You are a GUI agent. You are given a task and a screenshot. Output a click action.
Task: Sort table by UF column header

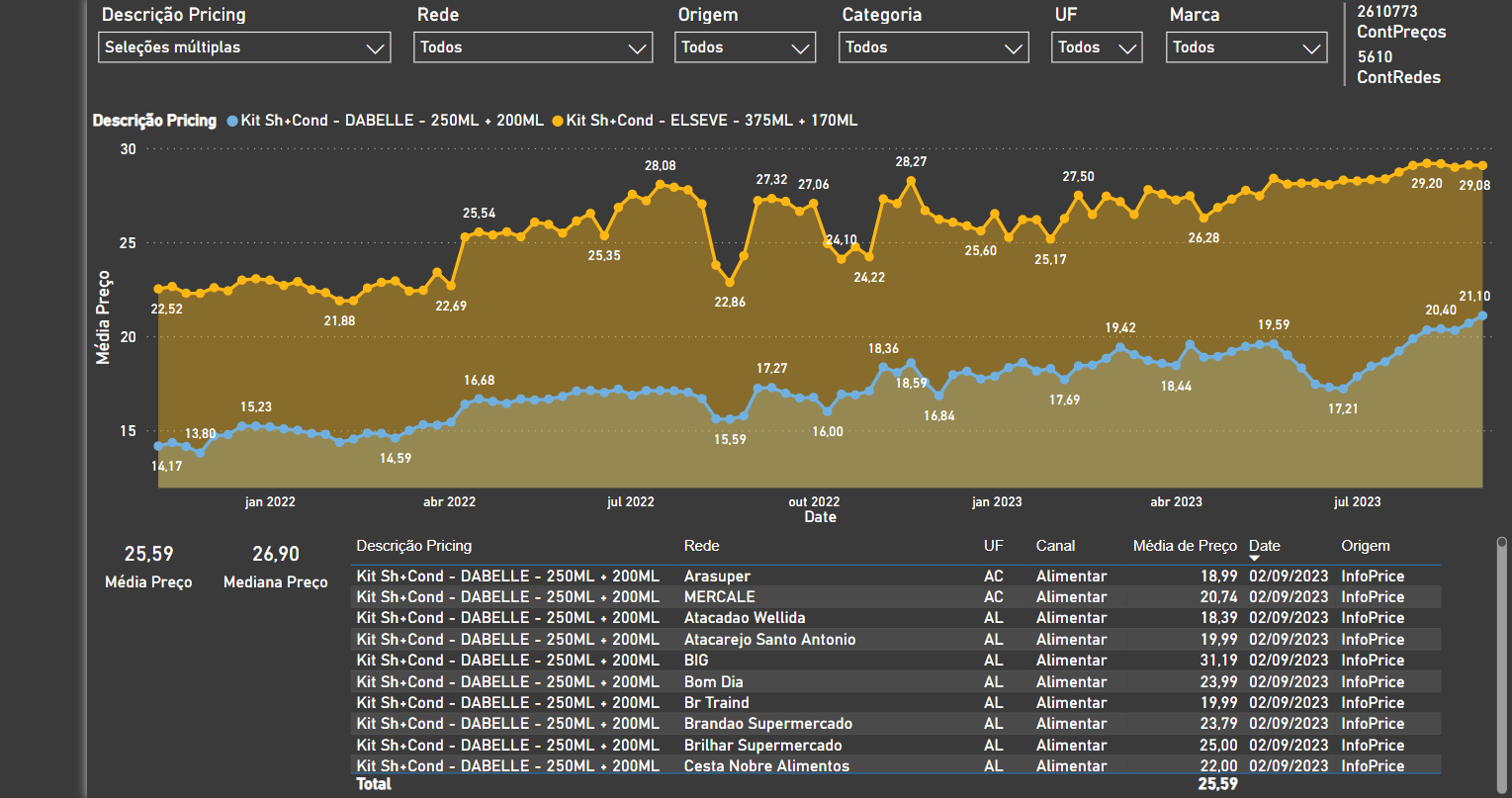tap(993, 546)
